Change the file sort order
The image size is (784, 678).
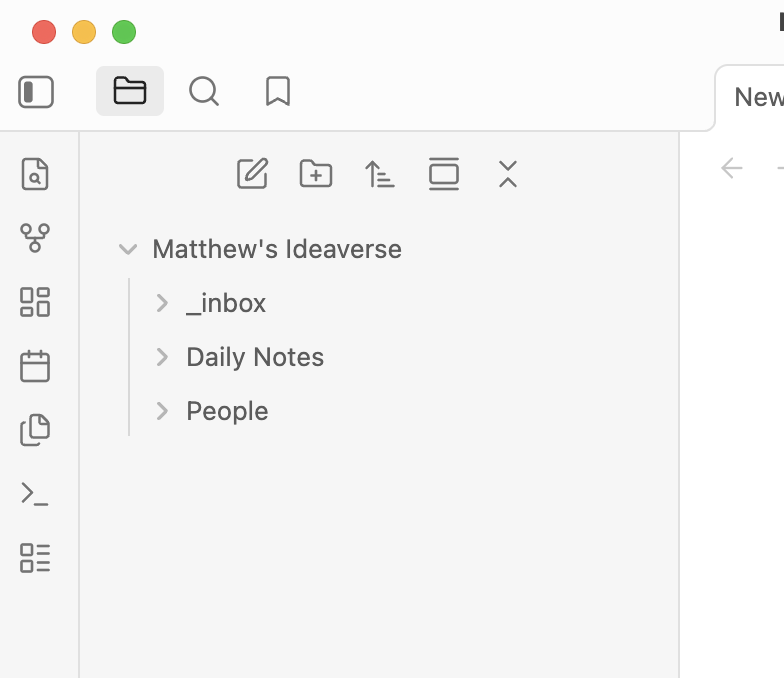point(380,174)
